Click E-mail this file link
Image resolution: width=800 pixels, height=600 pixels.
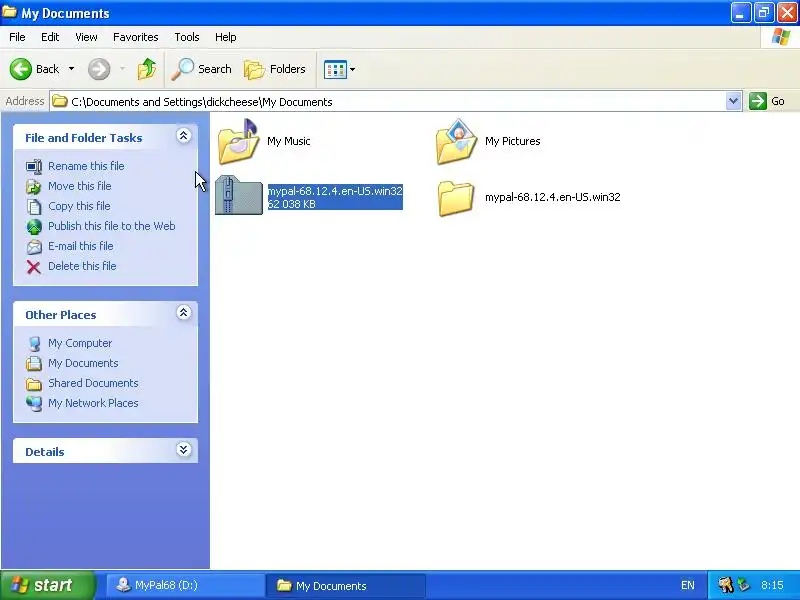pyautogui.click(x=81, y=245)
